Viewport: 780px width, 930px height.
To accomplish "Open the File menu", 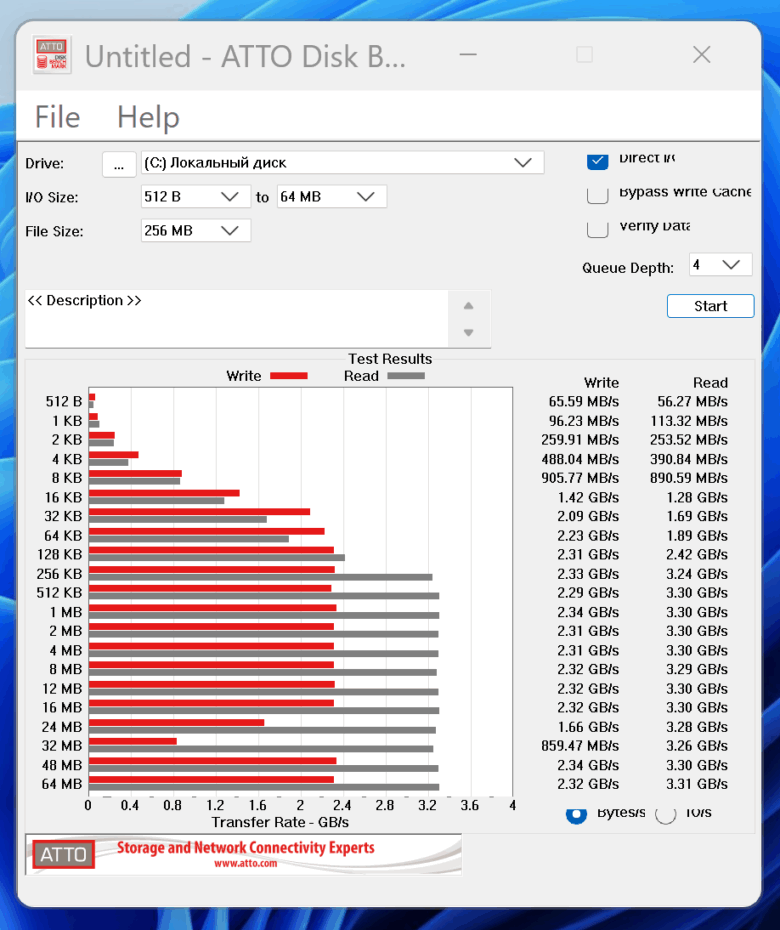I will coord(58,117).
